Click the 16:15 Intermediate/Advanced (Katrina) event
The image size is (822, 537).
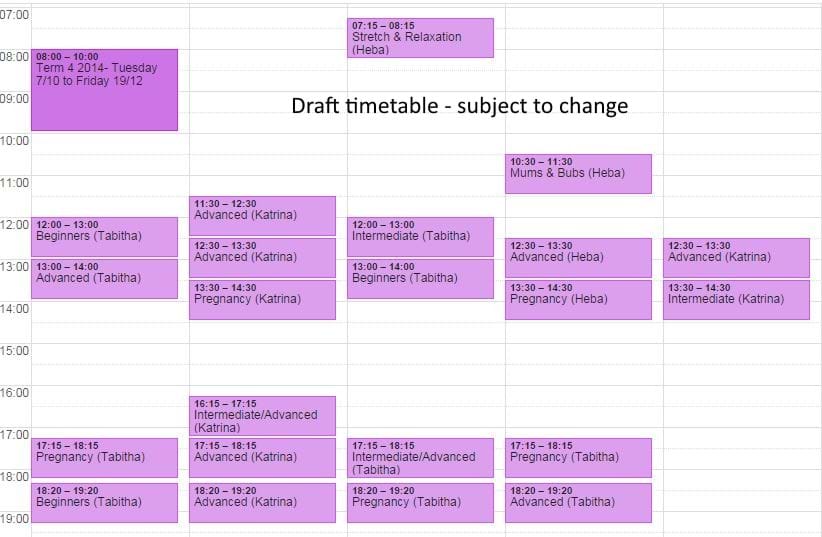point(262,416)
